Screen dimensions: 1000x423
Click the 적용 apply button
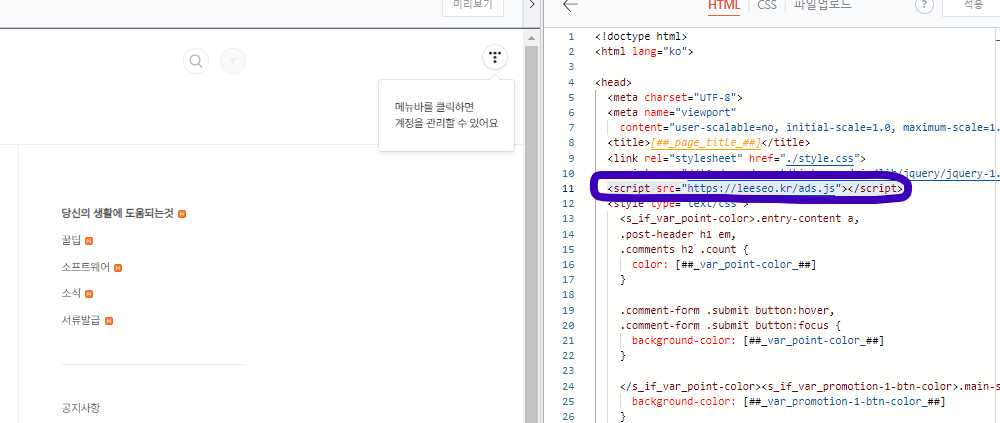(x=973, y=6)
